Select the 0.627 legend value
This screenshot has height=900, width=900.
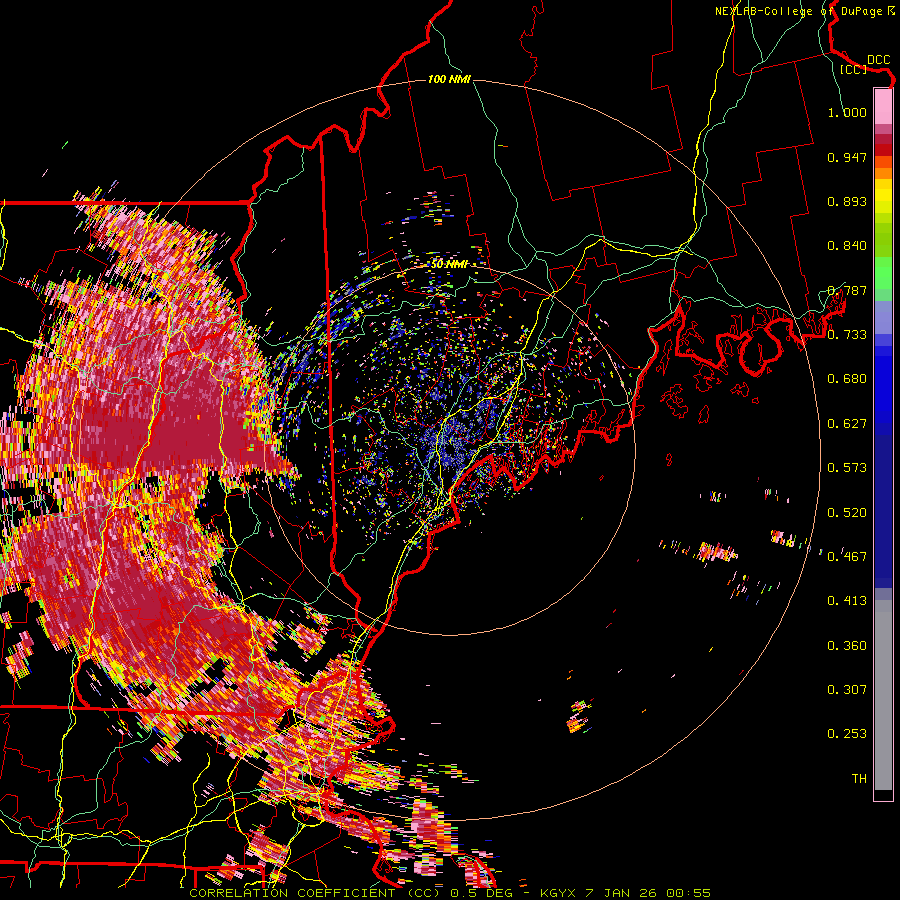847,424
